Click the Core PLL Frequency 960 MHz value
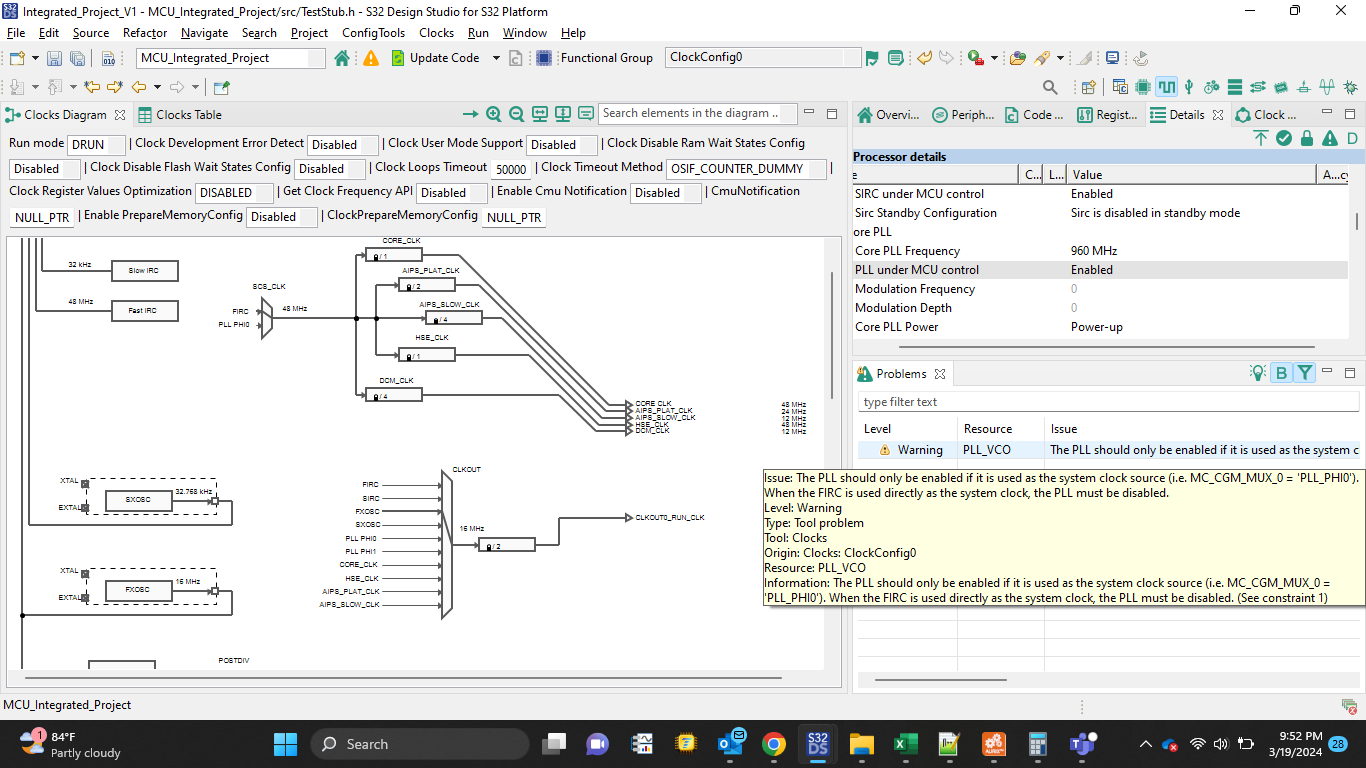 1094,251
